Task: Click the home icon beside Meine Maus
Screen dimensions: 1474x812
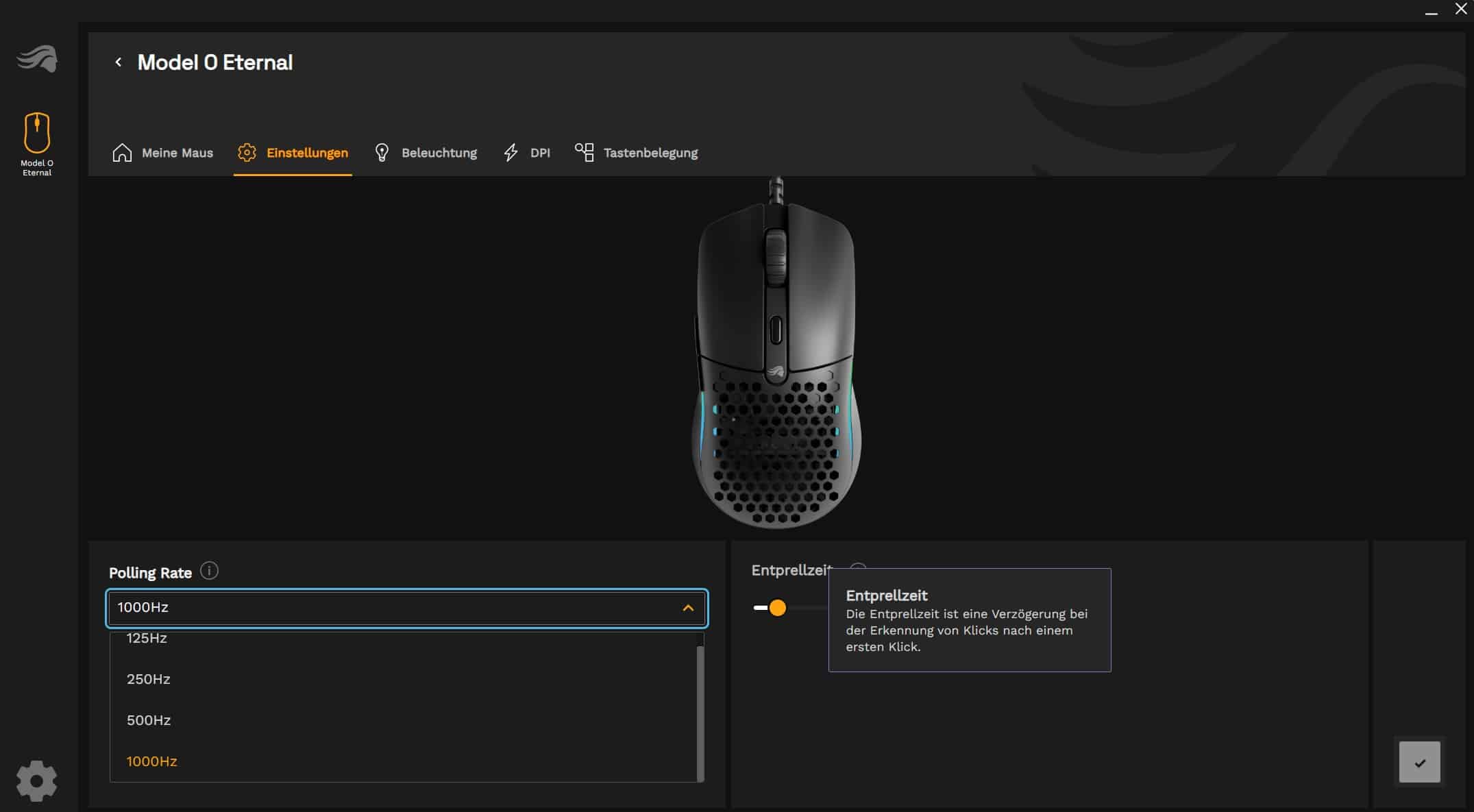Action: coord(122,153)
